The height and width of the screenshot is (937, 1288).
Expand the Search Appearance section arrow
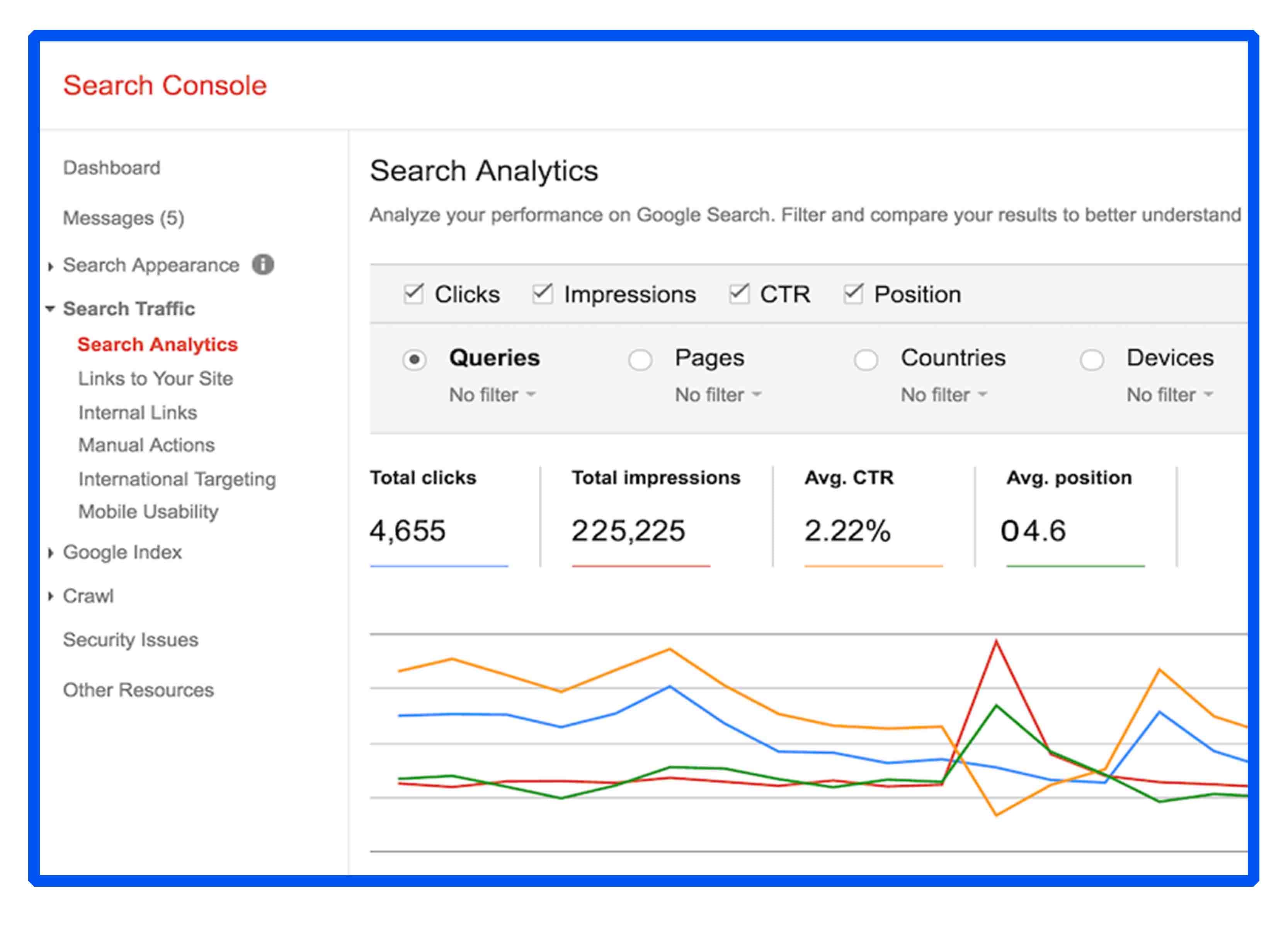51,266
